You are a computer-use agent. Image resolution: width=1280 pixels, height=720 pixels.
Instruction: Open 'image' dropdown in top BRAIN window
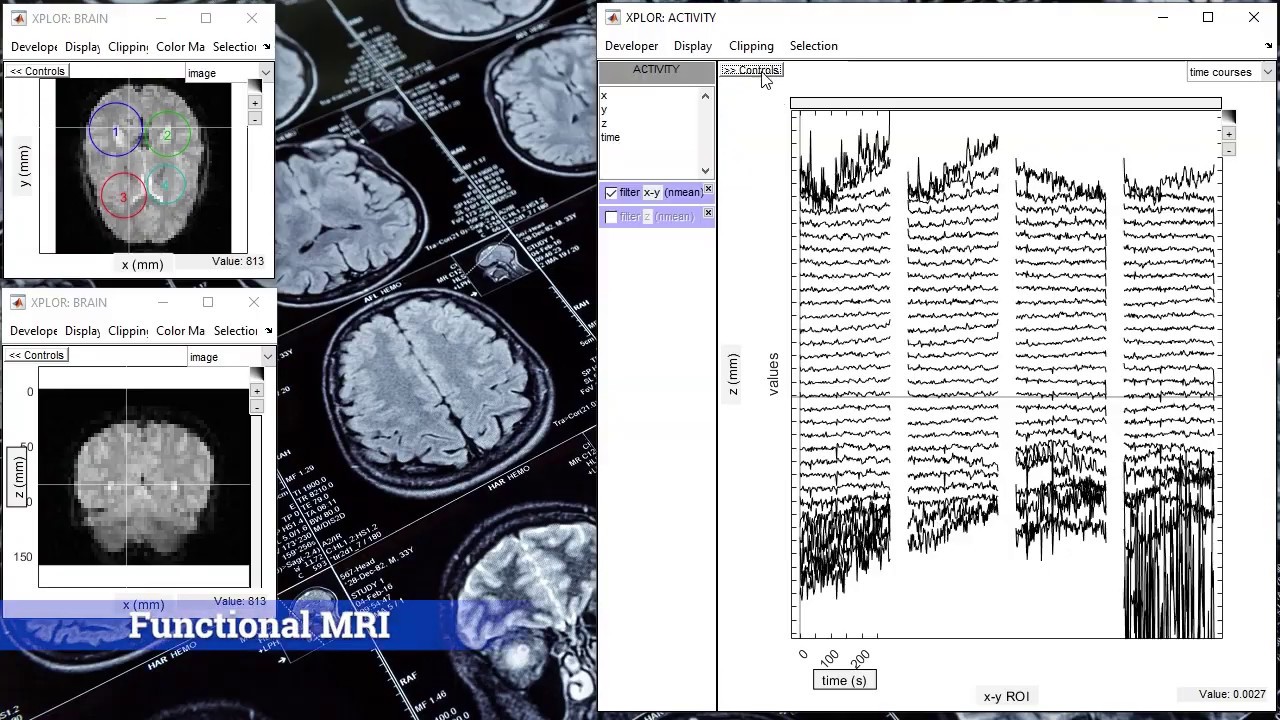(229, 73)
